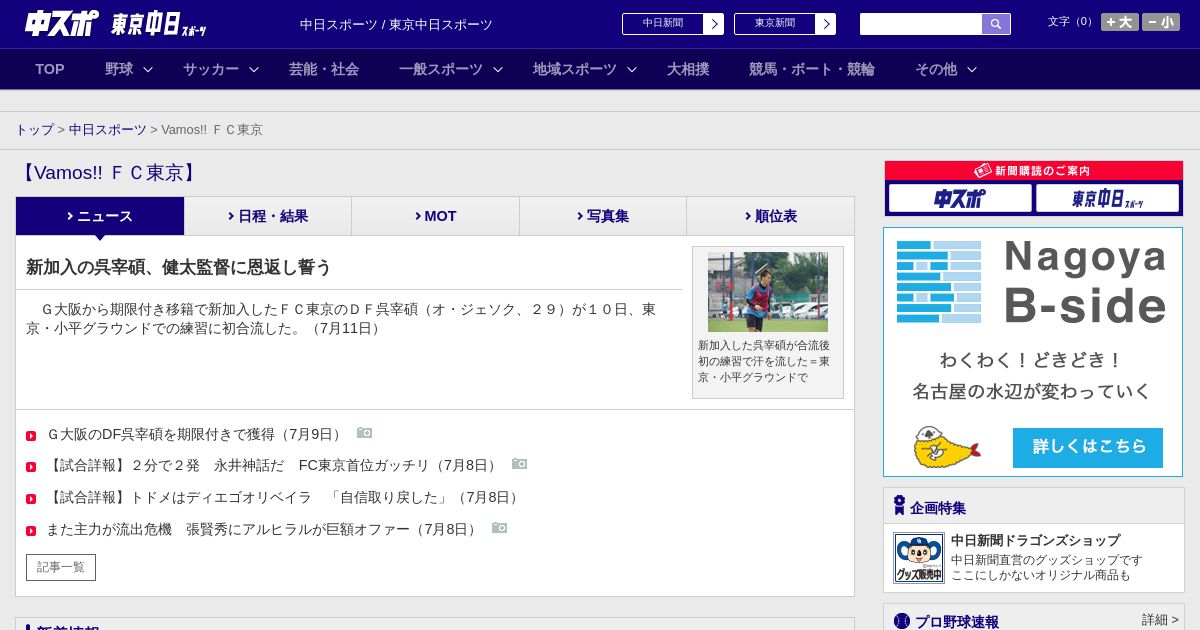Expand the 一般スポーツ dropdown chevron

click(x=498, y=69)
